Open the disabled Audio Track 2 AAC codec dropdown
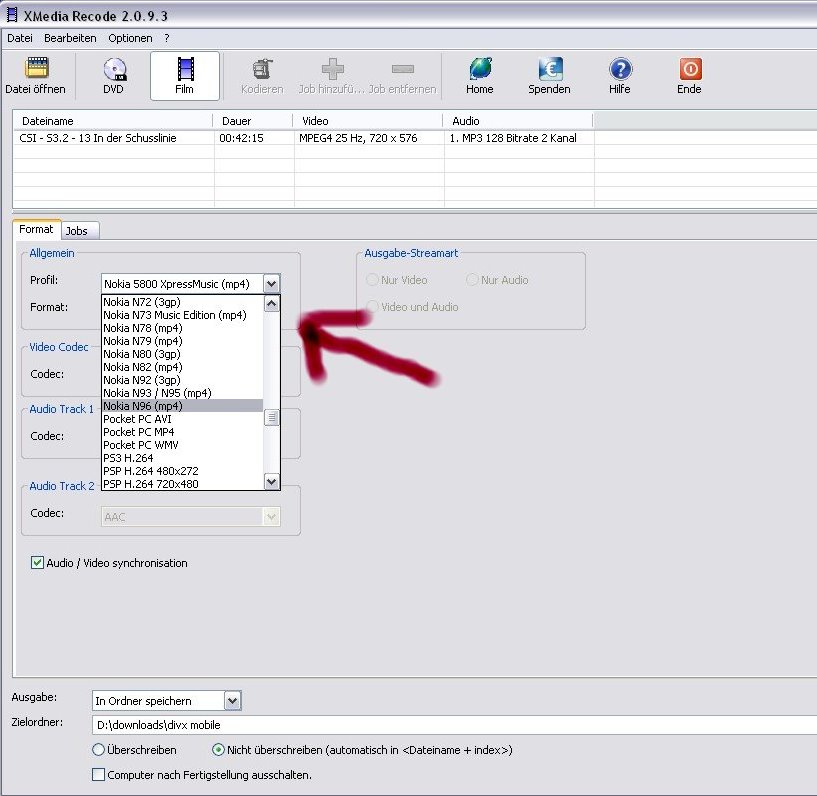Image resolution: width=817 pixels, height=796 pixels. [x=271, y=517]
